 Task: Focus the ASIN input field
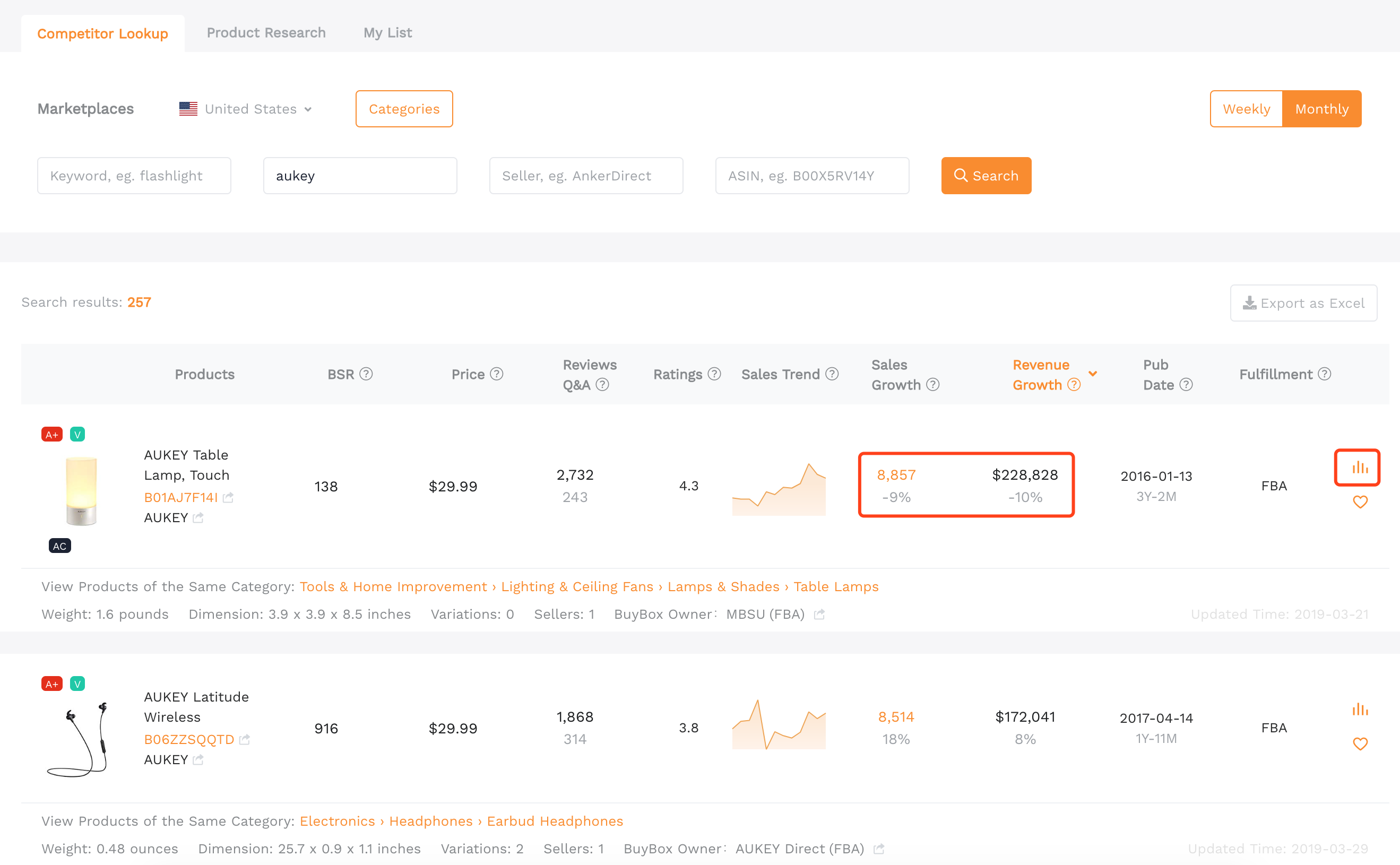[x=812, y=176]
